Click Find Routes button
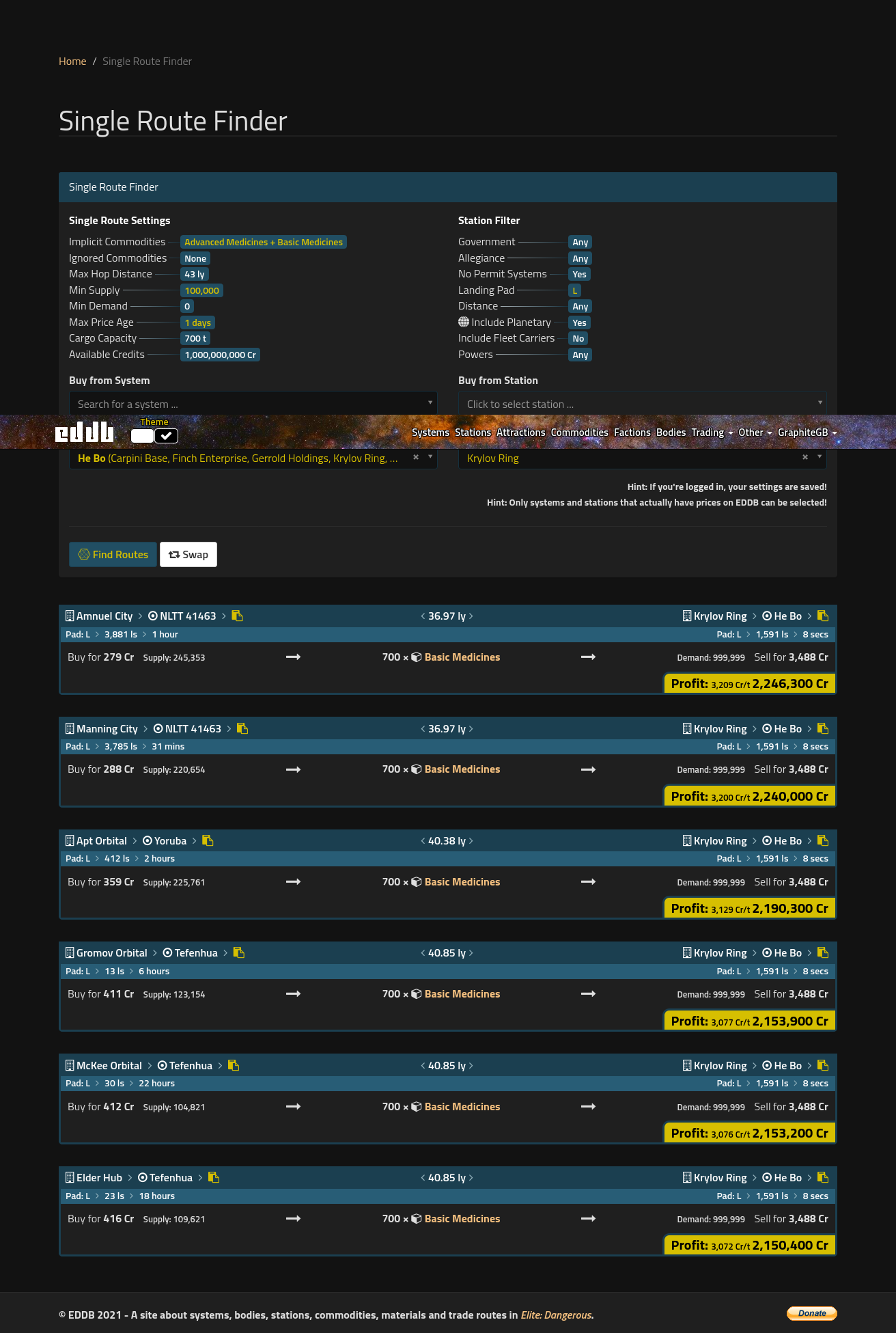Viewport: 896px width, 1333px height. 113,554
